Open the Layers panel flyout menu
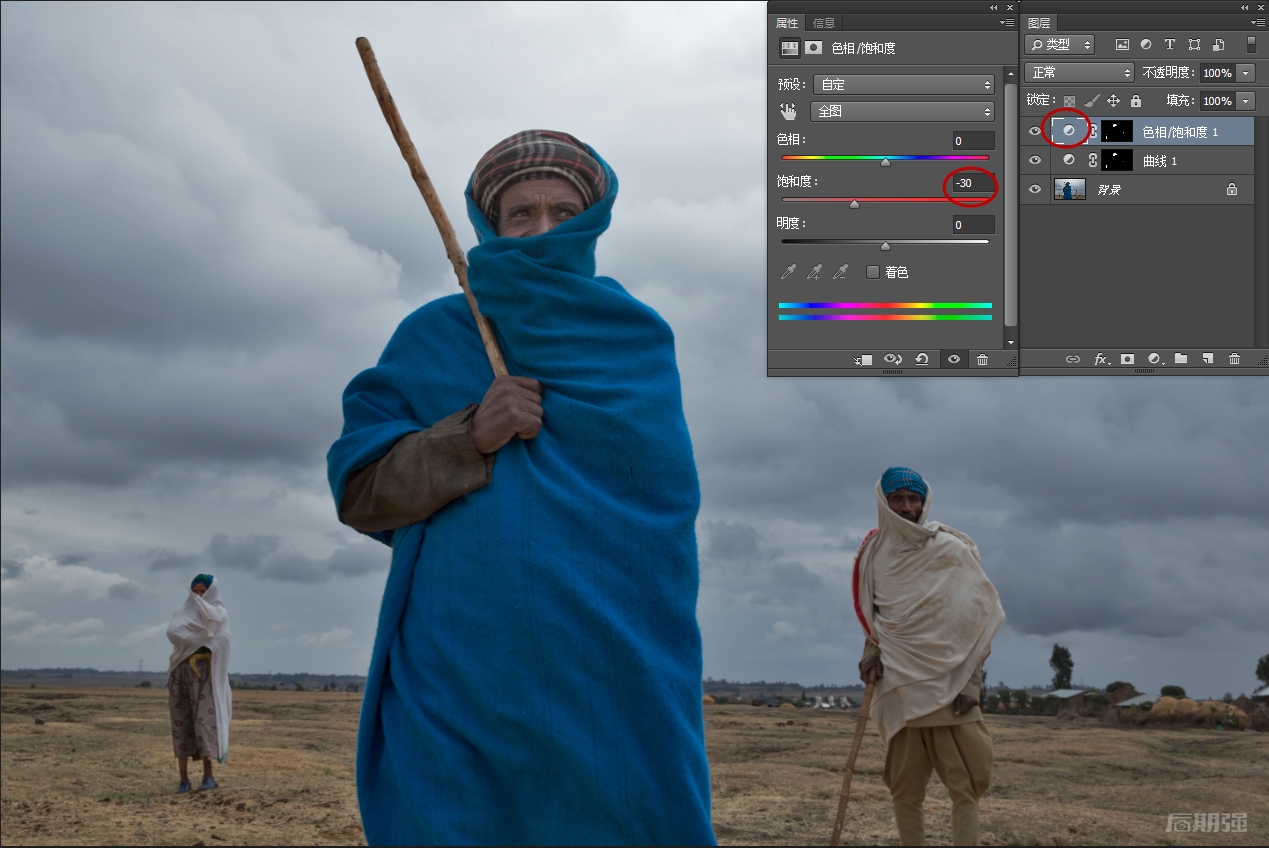 pyautogui.click(x=1258, y=23)
